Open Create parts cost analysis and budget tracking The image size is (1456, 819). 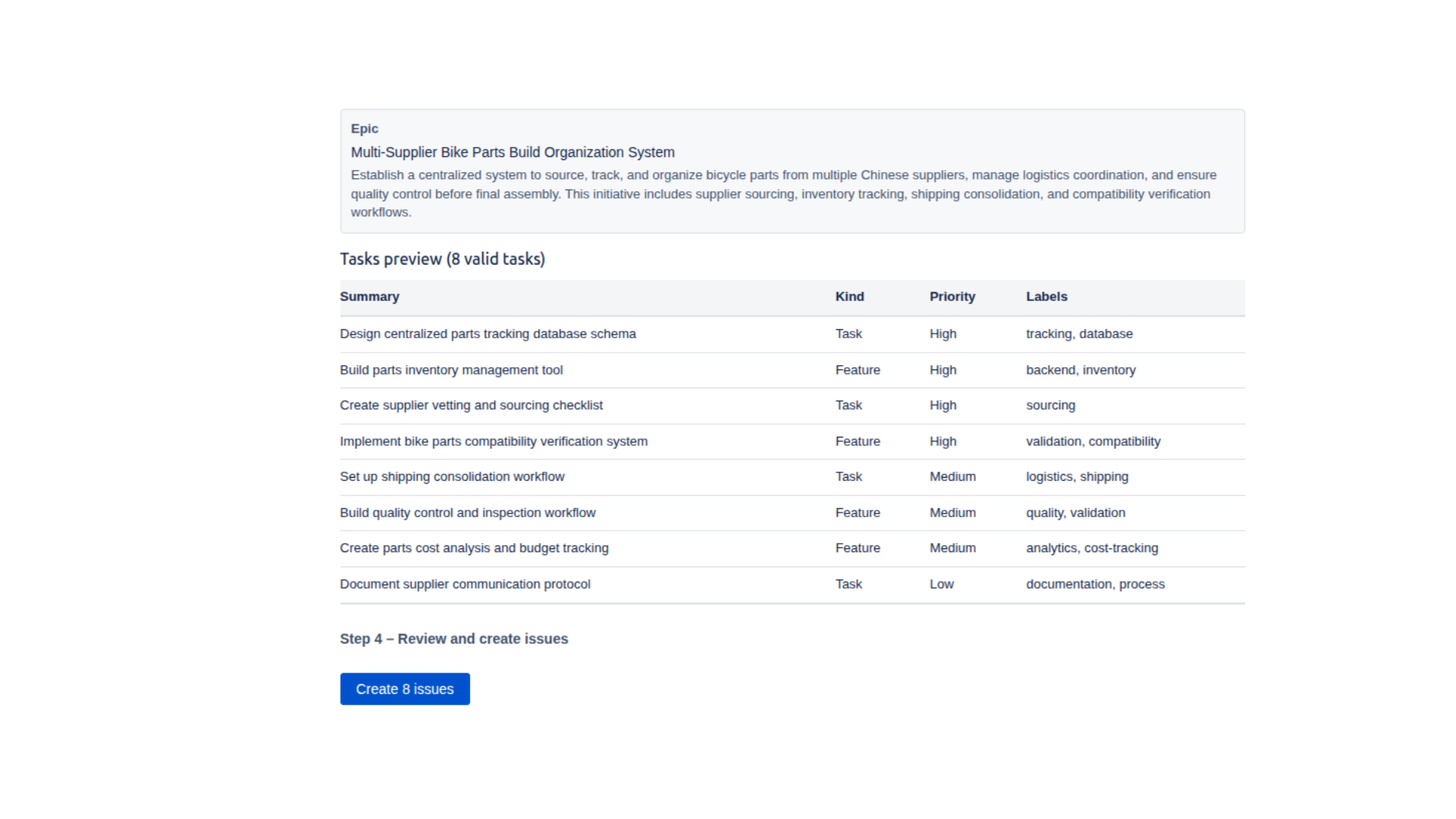click(474, 548)
